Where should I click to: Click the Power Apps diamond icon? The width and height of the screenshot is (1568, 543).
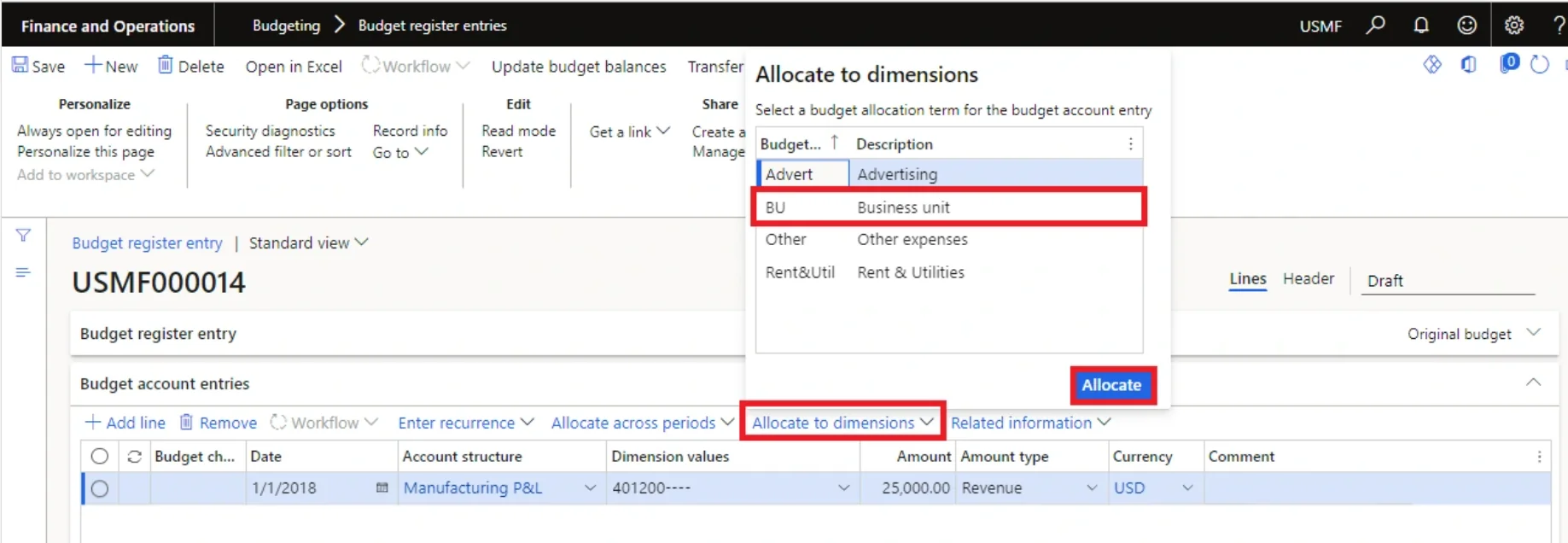(1432, 64)
